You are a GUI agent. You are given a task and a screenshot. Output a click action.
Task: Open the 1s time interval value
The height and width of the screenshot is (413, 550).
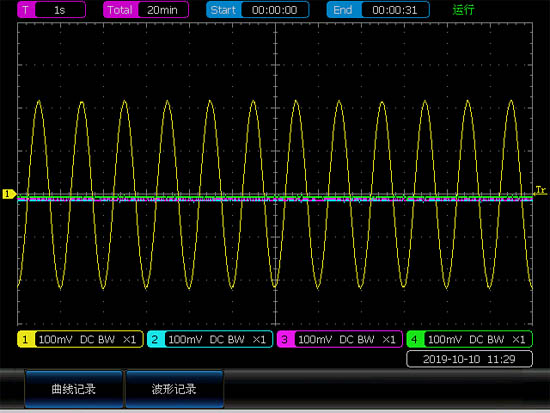click(60, 10)
